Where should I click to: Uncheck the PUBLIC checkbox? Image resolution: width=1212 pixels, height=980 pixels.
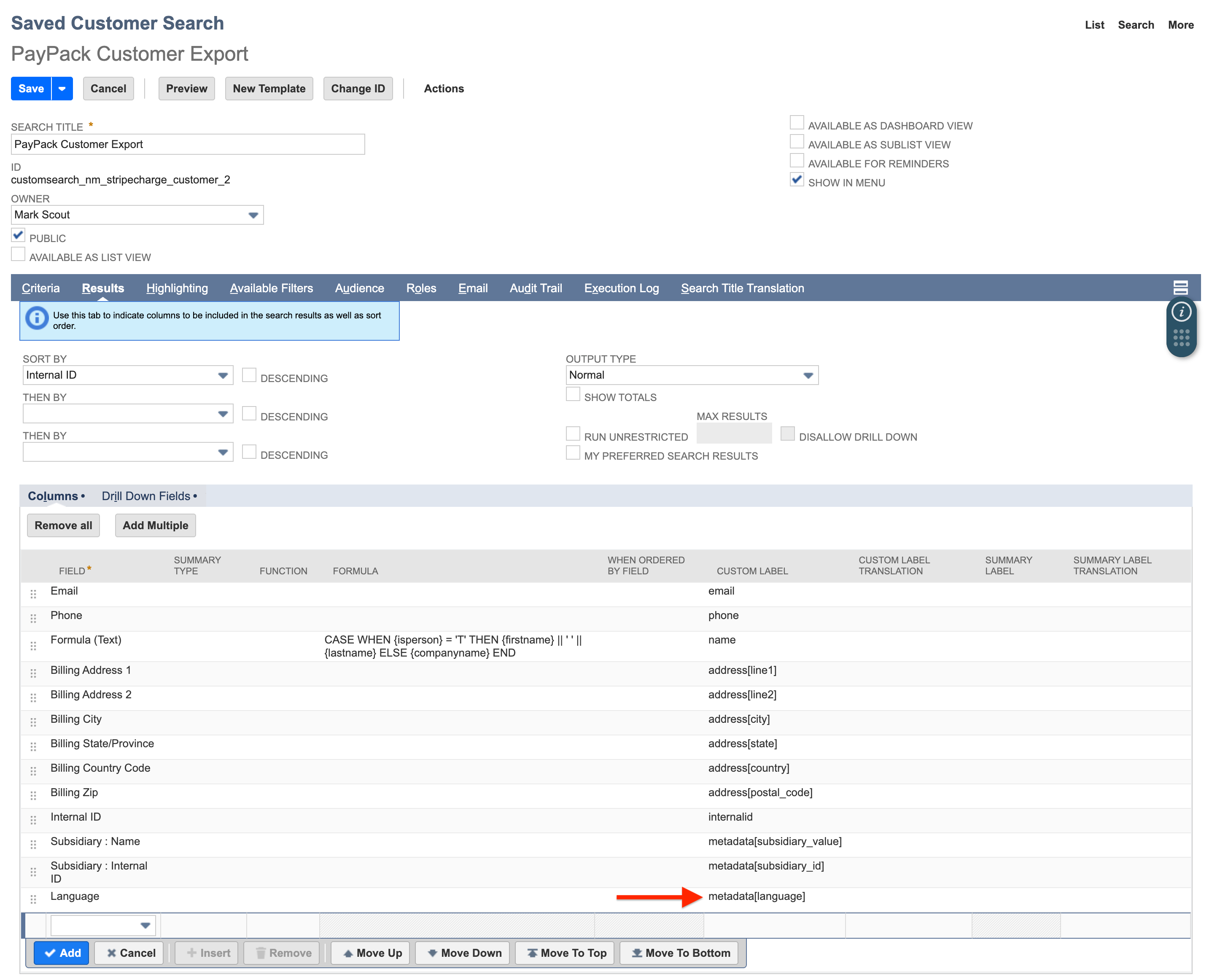click(x=18, y=235)
